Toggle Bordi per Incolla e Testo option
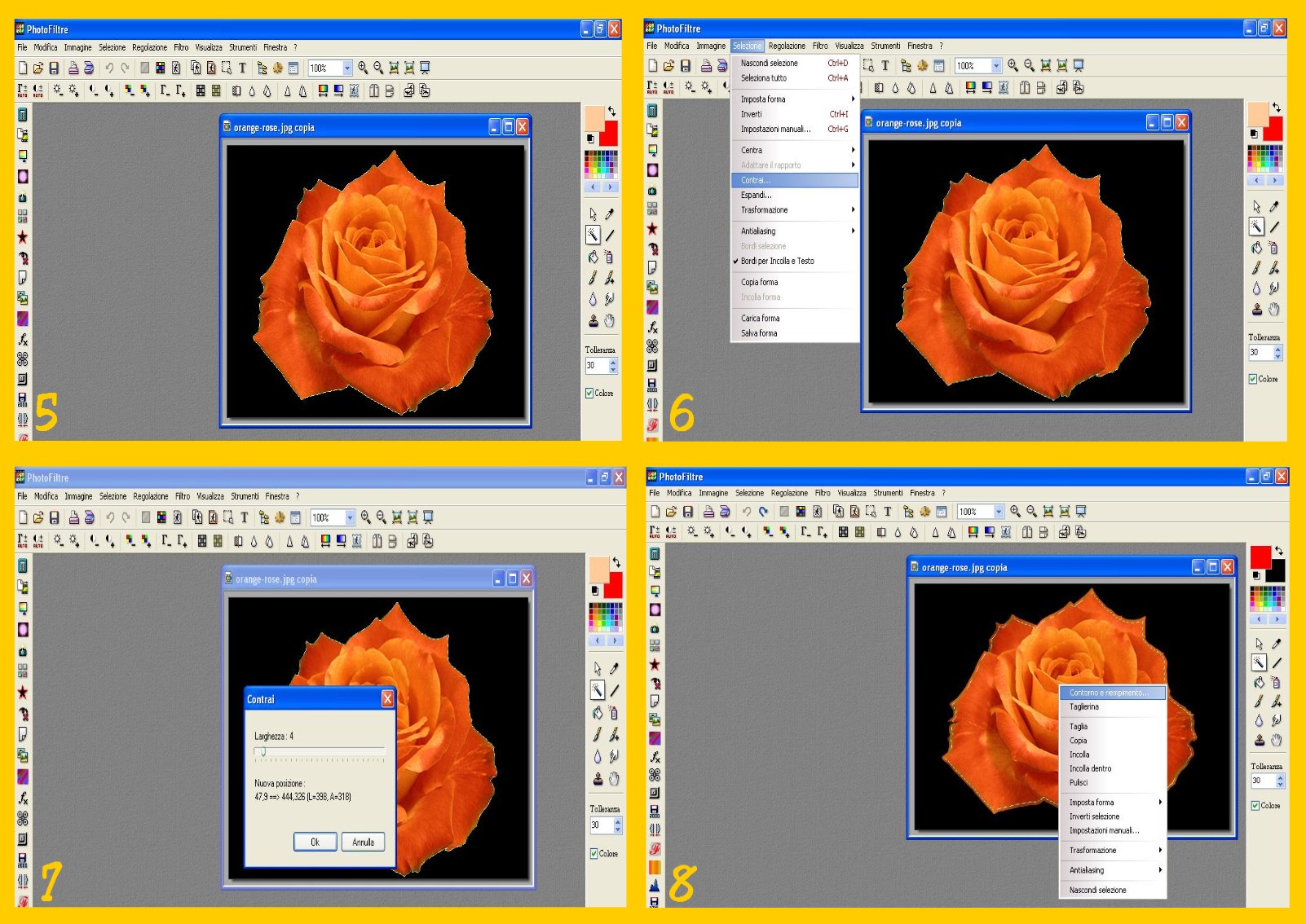Screen dimensions: 1306x924 (777, 261)
